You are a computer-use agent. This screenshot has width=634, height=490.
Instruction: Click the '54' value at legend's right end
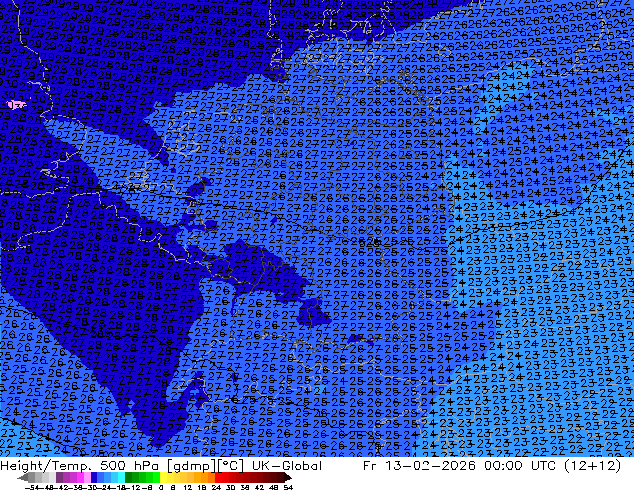[x=288, y=488]
